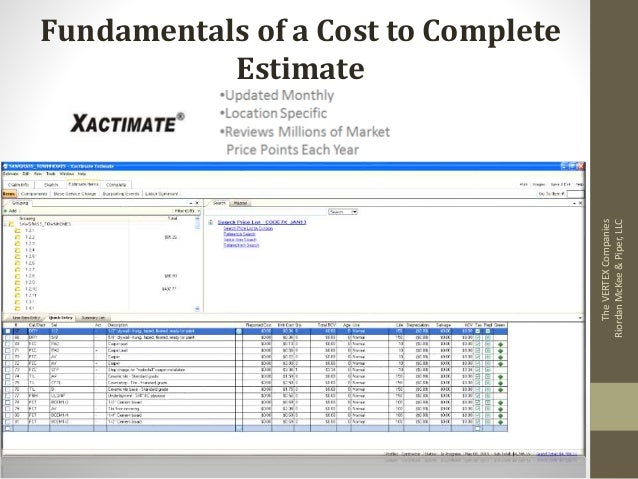Select the Underlayment description cell

click(x=170, y=396)
